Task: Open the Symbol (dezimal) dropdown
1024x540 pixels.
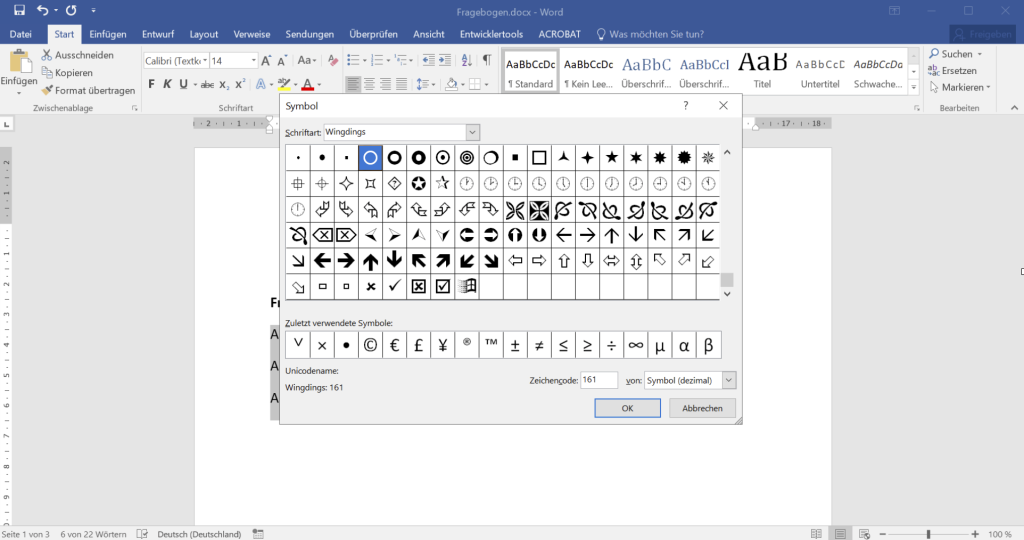Action: coord(729,380)
